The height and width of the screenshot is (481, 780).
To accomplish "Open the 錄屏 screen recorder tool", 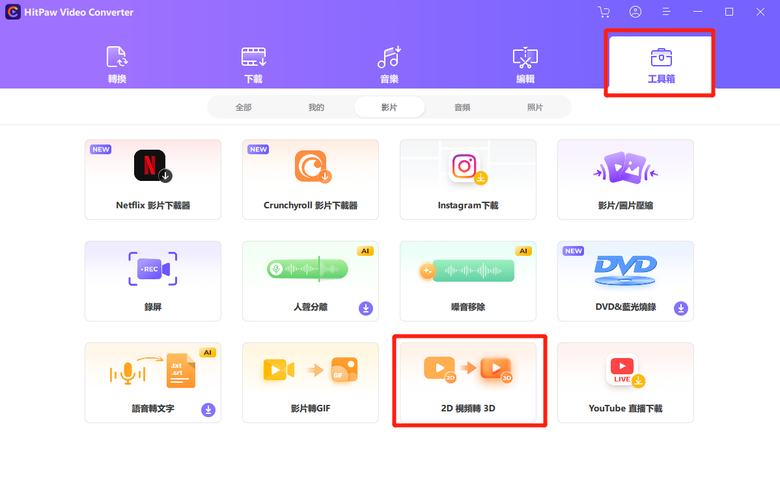I will [x=153, y=281].
